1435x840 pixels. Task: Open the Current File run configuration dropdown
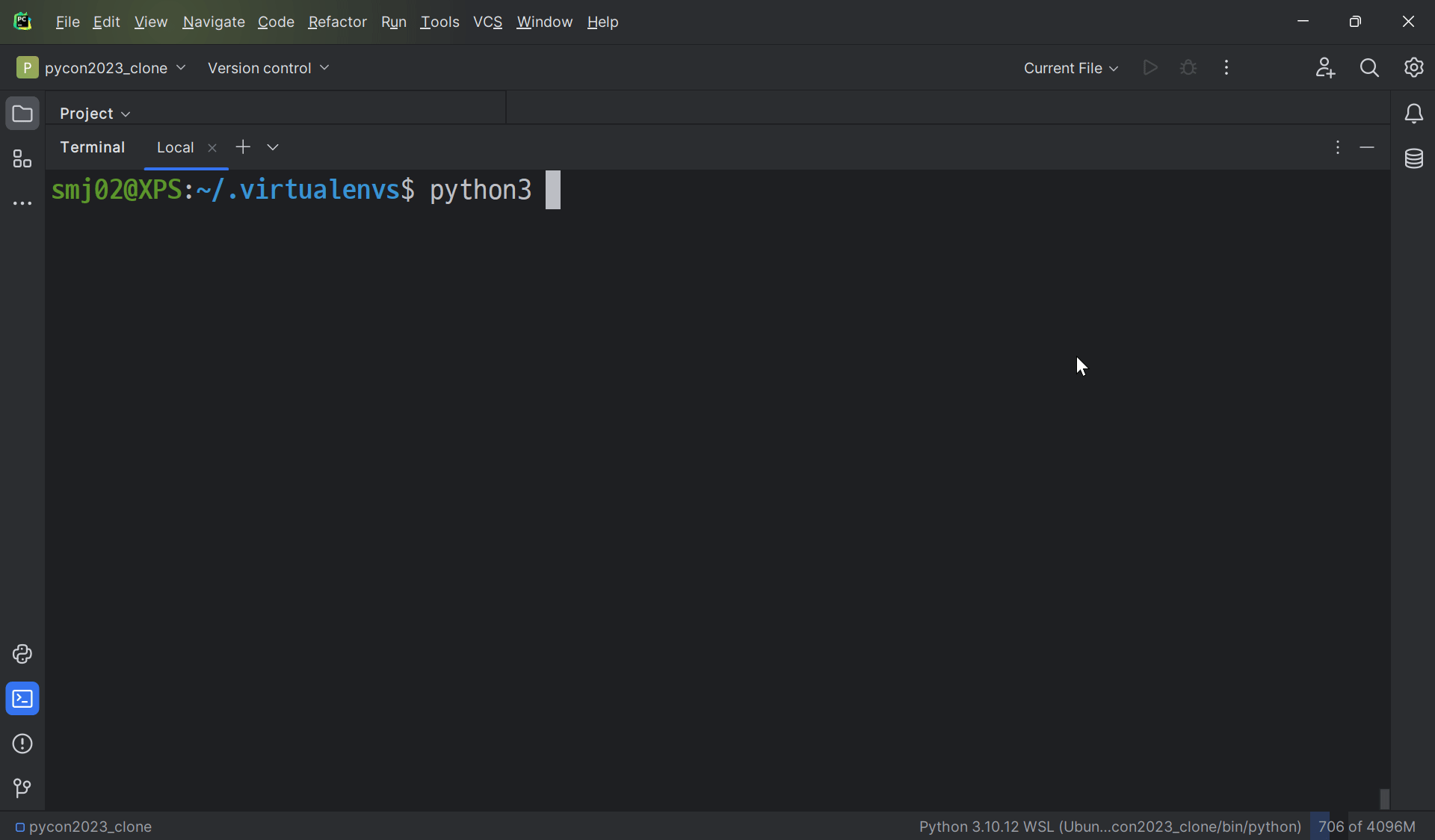pyautogui.click(x=1070, y=68)
